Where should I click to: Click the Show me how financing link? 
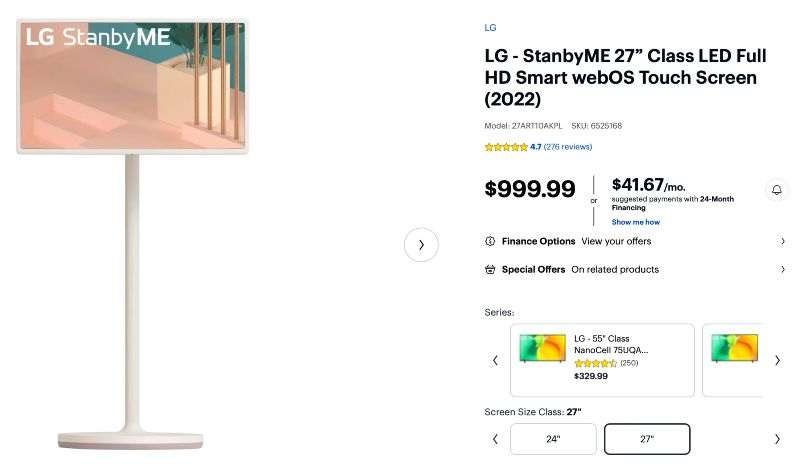pyautogui.click(x=635, y=222)
